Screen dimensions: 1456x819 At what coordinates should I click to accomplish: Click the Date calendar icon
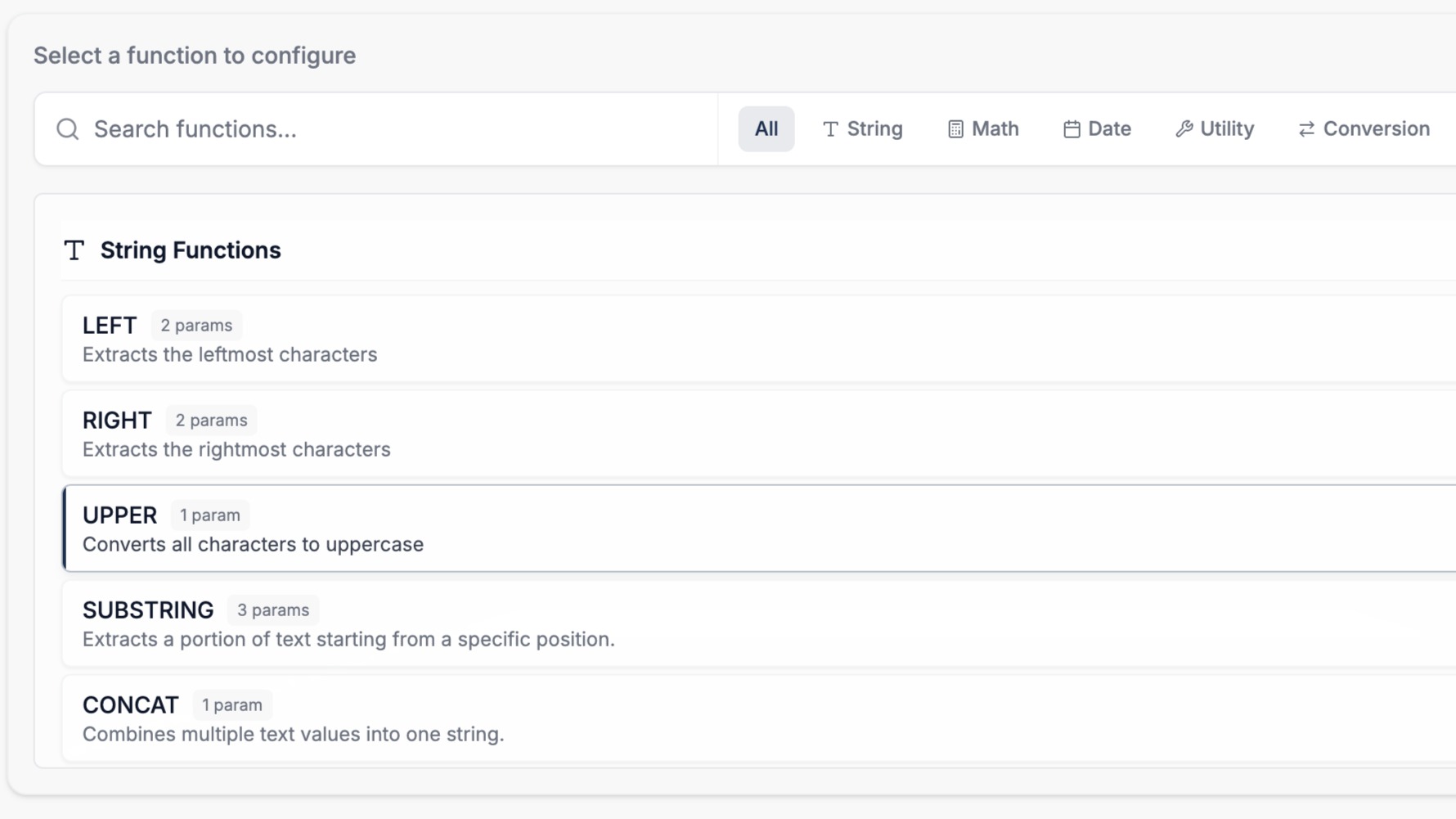point(1071,128)
